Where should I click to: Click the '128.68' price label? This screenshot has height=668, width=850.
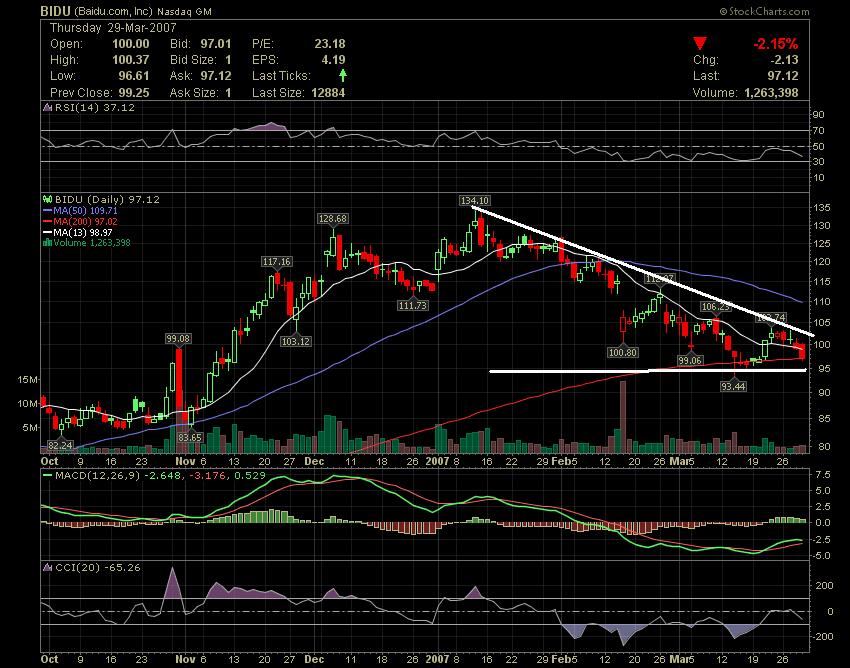333,219
